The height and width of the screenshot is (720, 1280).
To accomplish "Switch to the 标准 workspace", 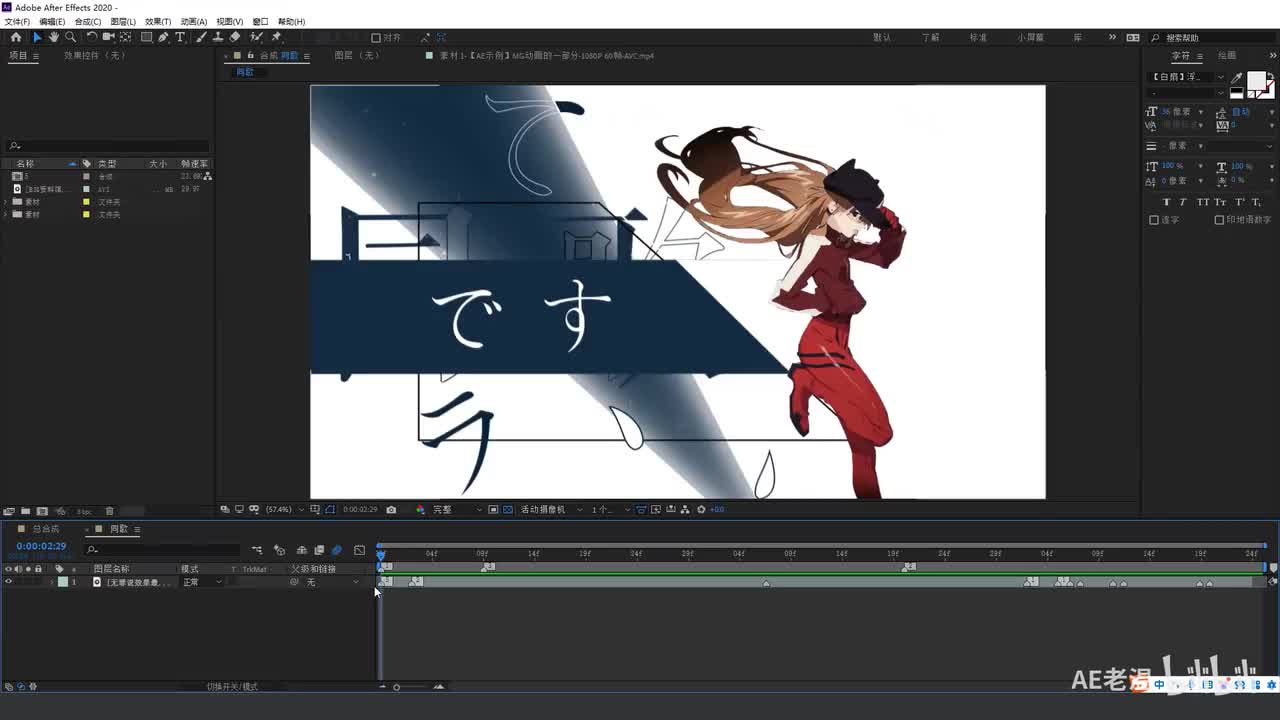I will pos(978,37).
